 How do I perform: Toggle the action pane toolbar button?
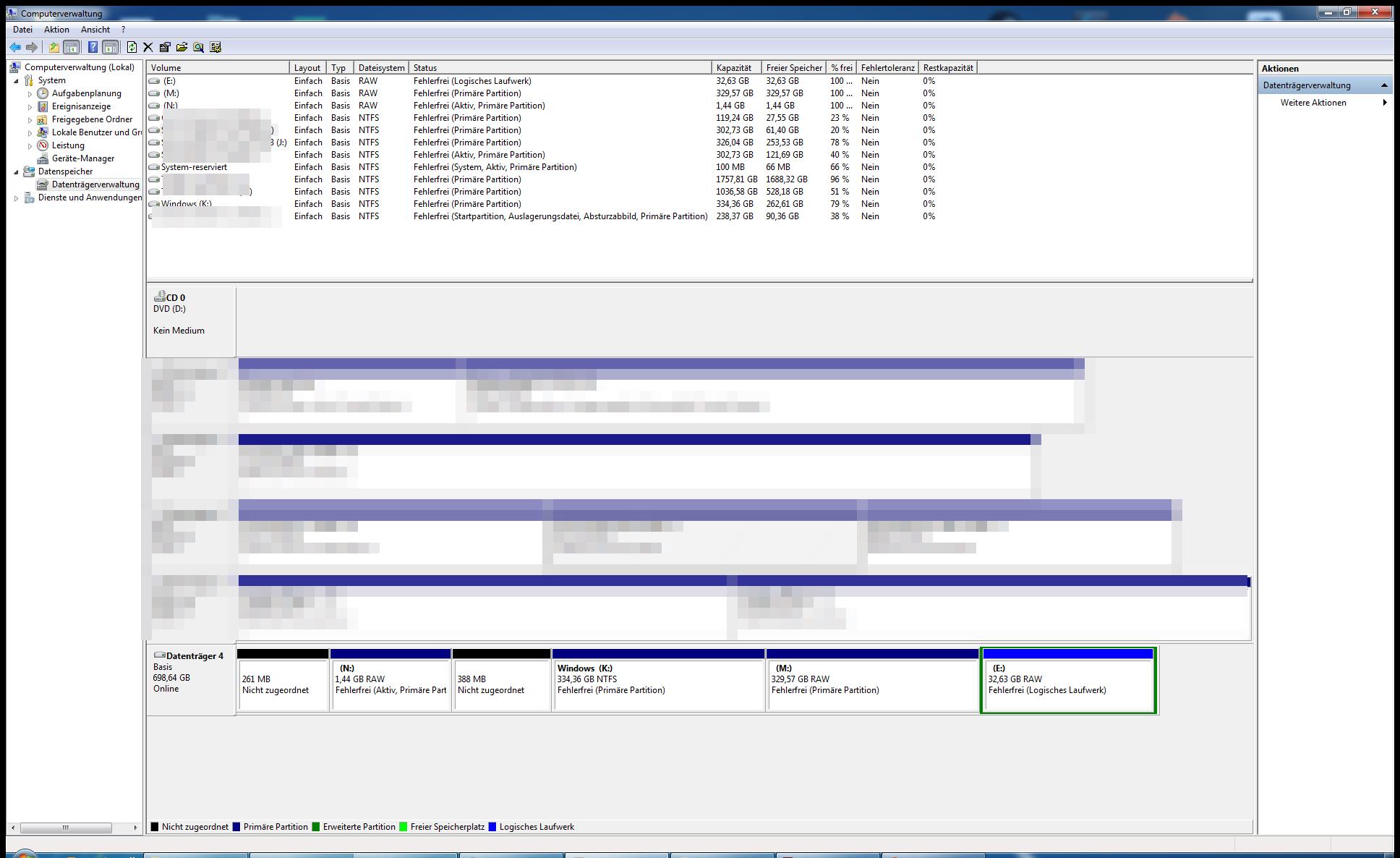[x=110, y=47]
